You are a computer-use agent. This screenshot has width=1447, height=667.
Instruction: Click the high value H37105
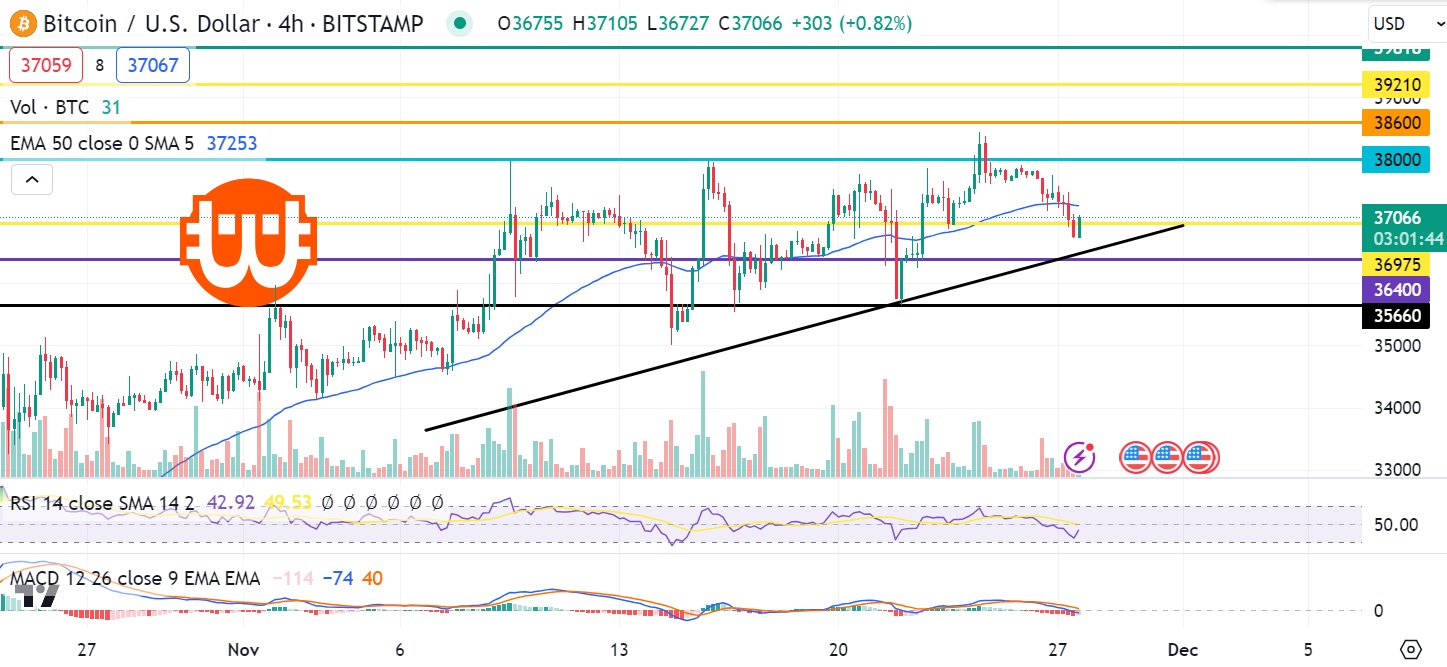pyautogui.click(x=605, y=23)
